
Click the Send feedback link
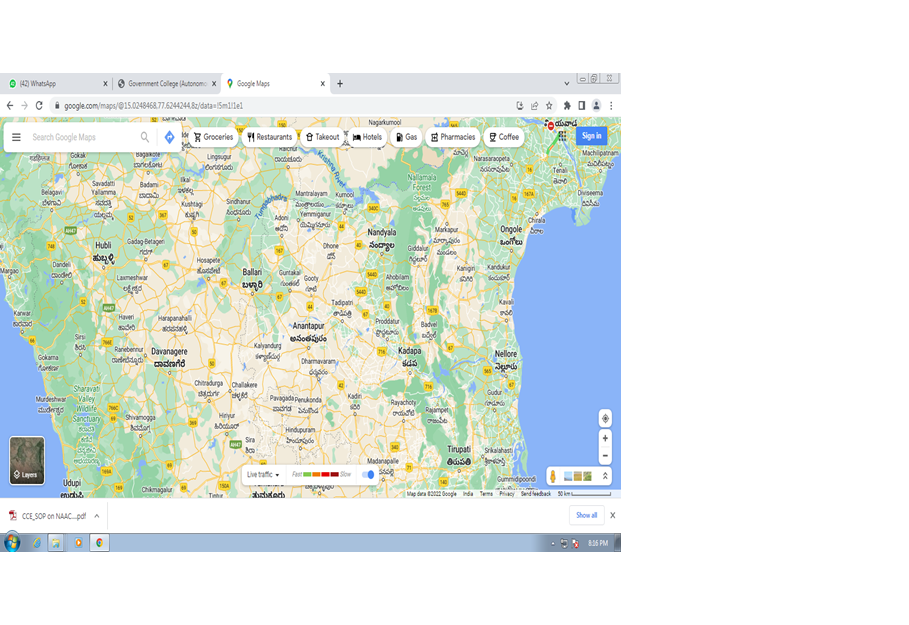pyautogui.click(x=536, y=494)
